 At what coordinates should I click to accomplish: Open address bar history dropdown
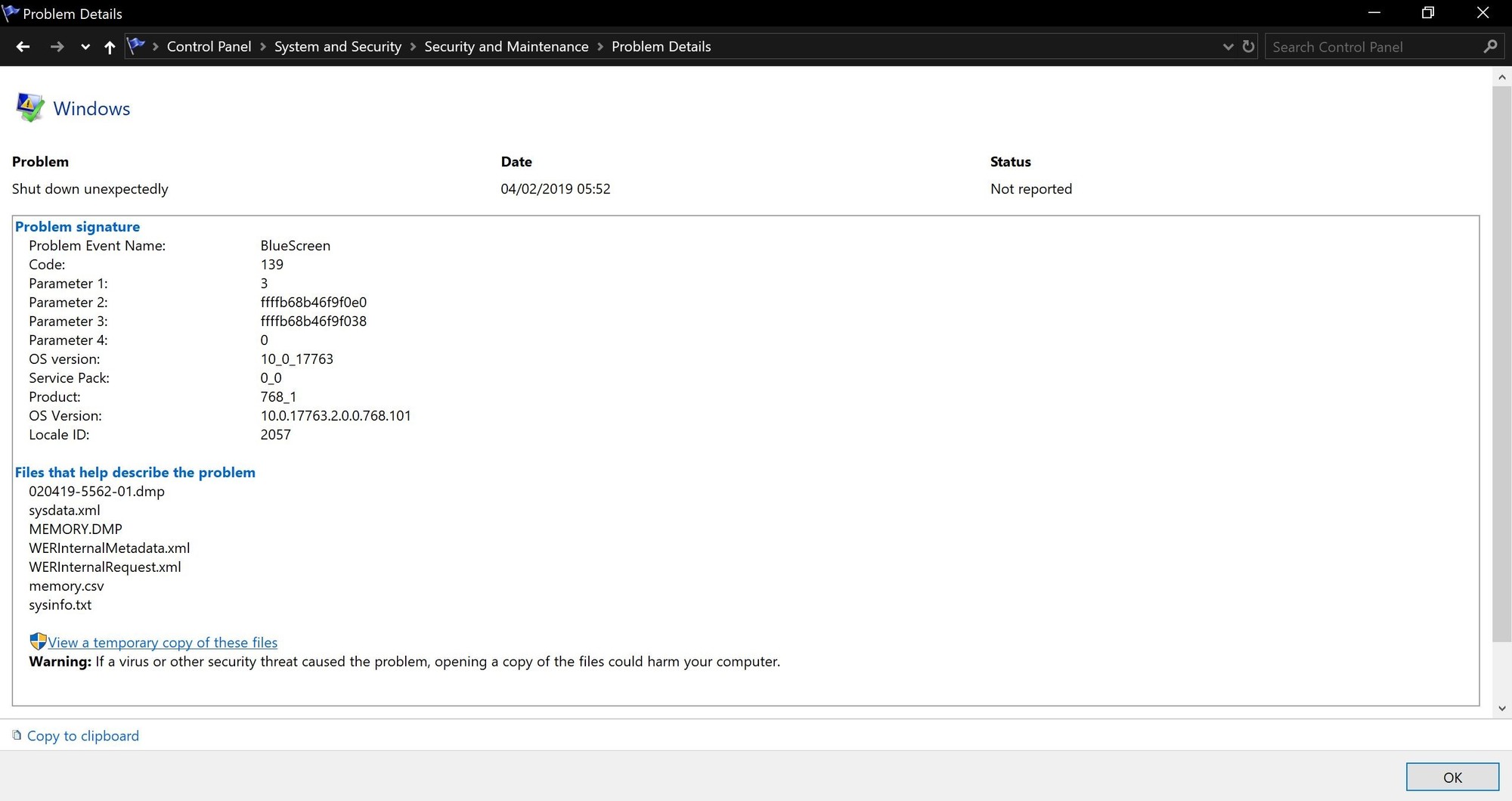pos(1228,47)
